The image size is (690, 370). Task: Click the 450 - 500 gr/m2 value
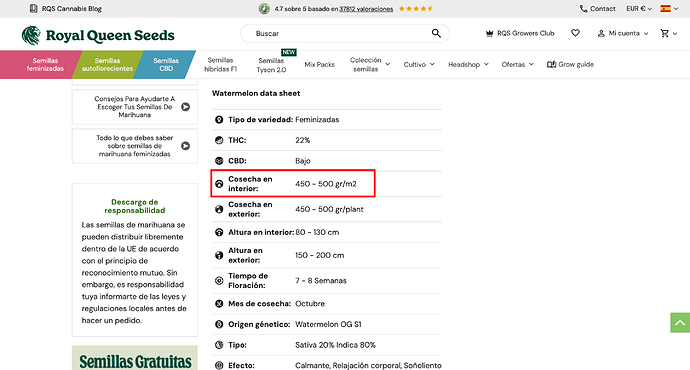pyautogui.click(x=326, y=184)
